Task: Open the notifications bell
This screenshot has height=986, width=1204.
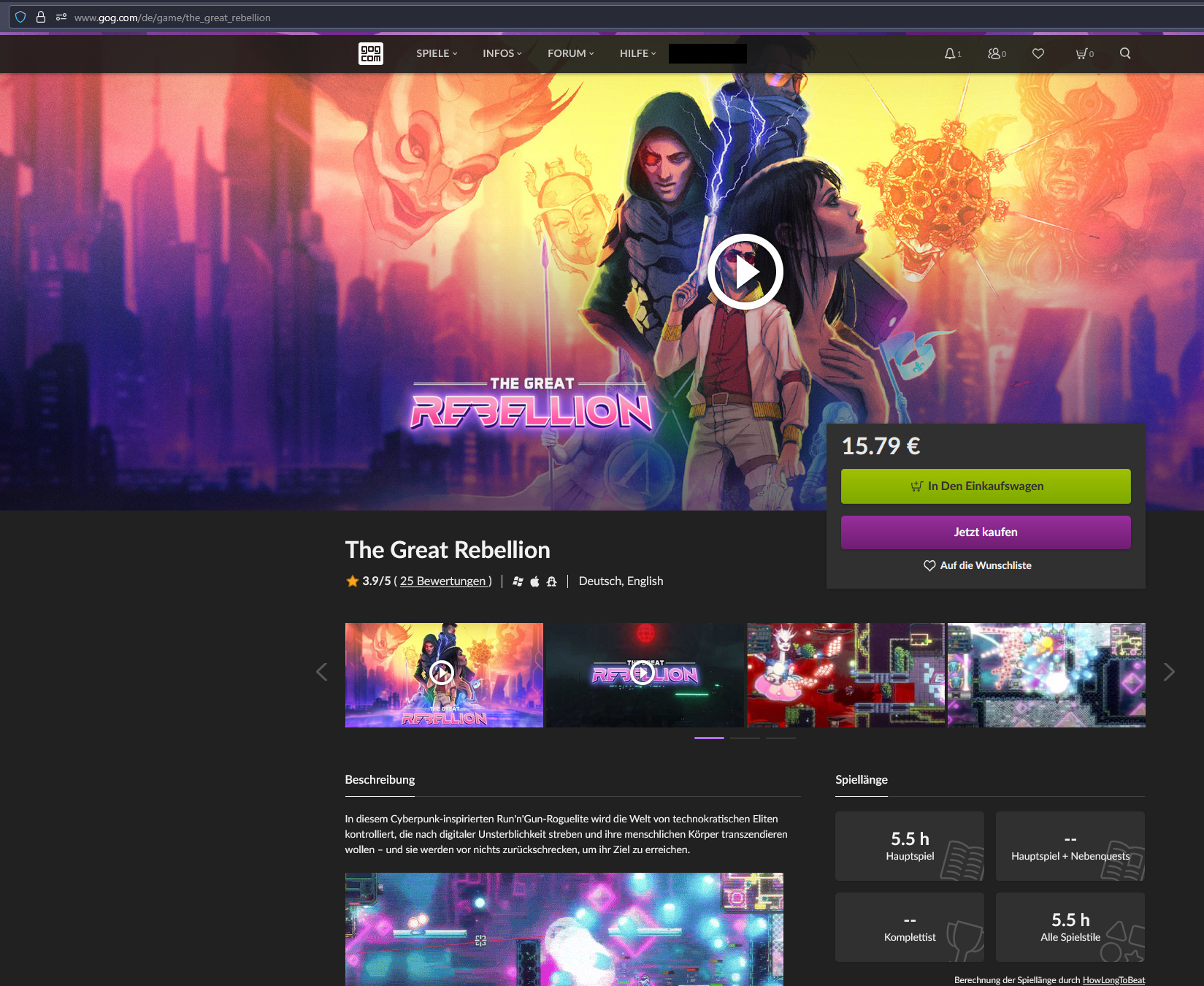Action: pyautogui.click(x=952, y=53)
